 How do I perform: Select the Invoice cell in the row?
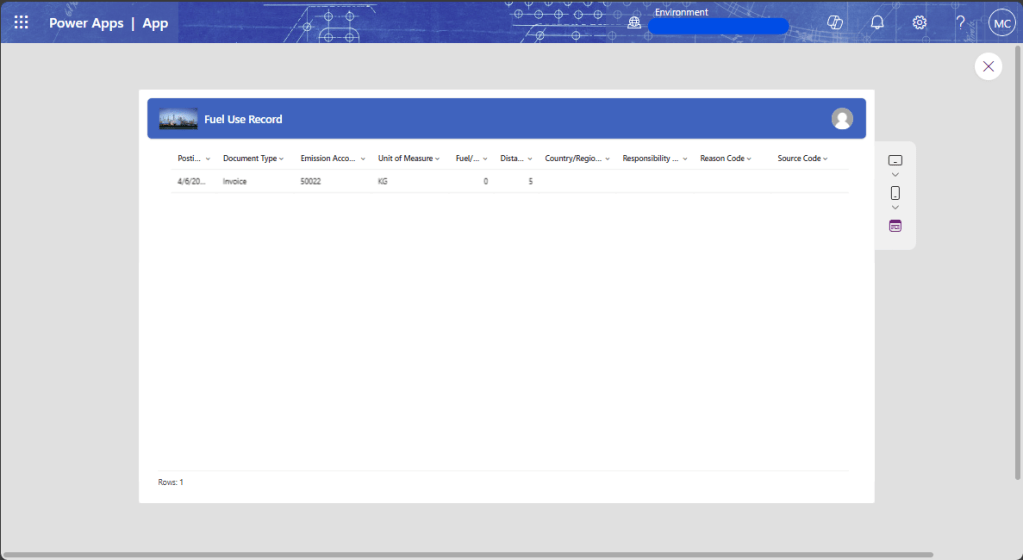coord(235,182)
